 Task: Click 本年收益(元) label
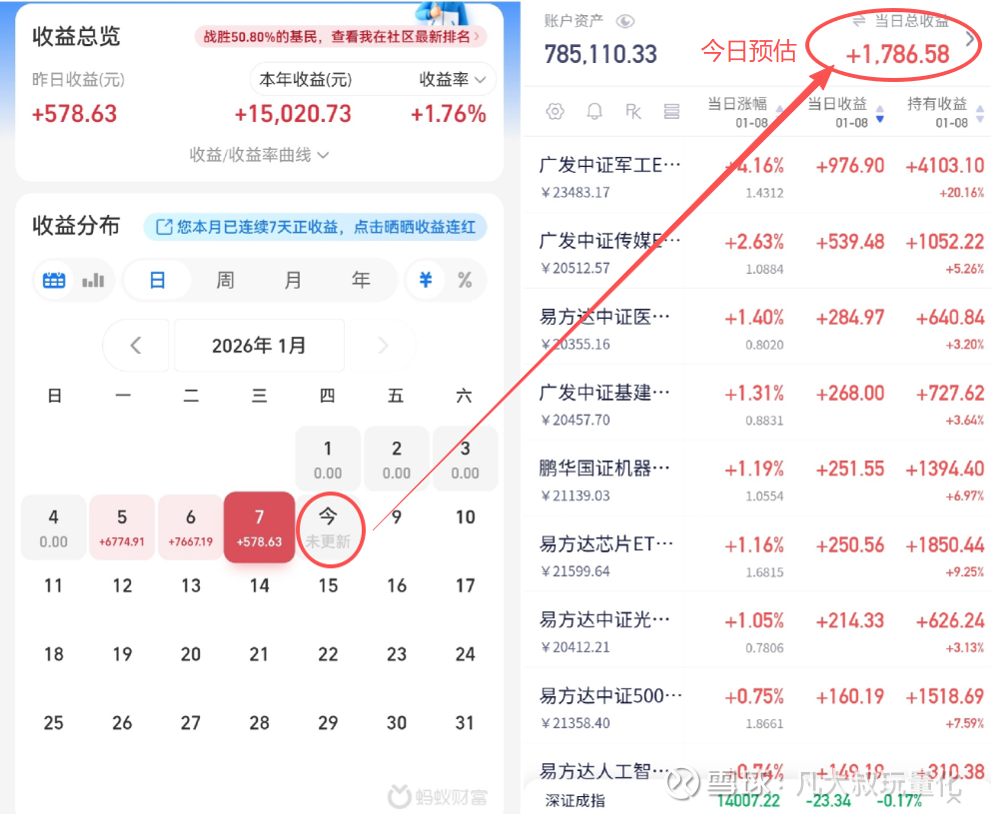(305, 80)
